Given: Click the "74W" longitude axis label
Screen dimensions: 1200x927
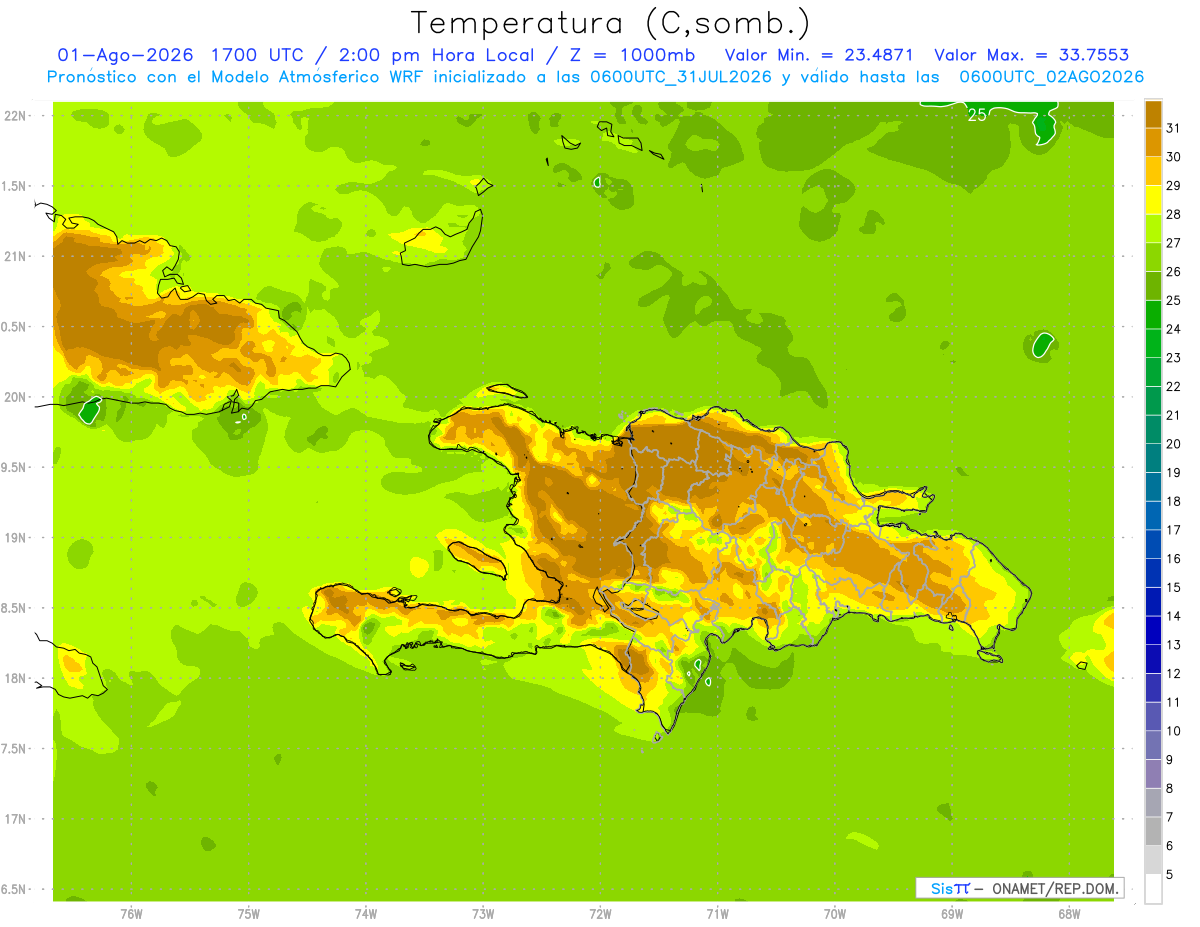Looking at the screenshot, I should [366, 915].
